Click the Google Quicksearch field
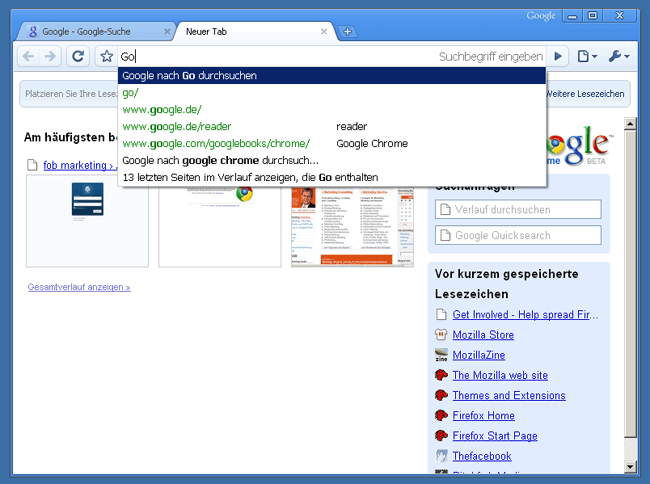Image resolution: width=650 pixels, height=484 pixels. pos(518,235)
